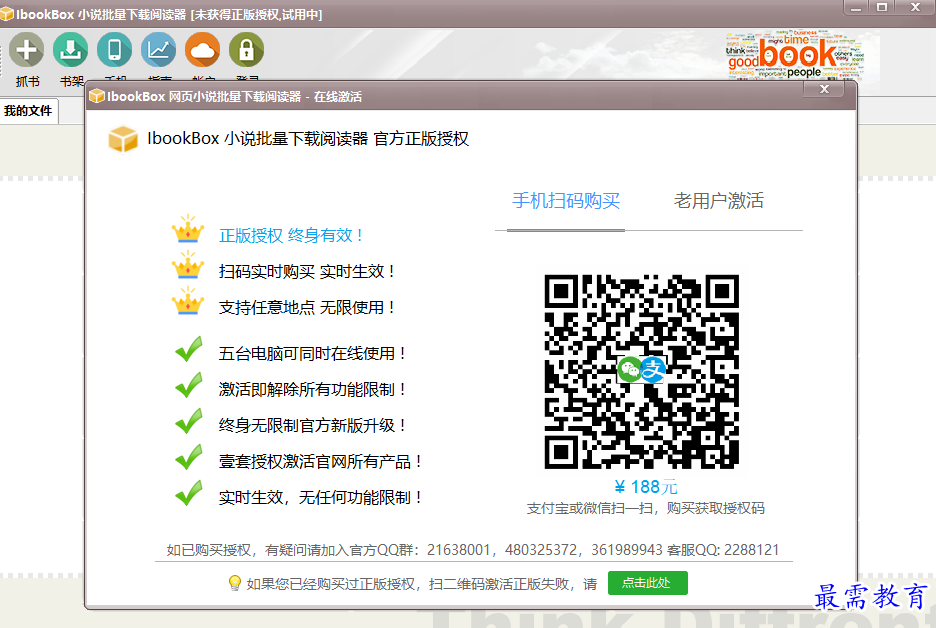Click the 抓书 plus icon in toolbar
Image resolution: width=936 pixels, height=628 pixels.
[x=27, y=50]
